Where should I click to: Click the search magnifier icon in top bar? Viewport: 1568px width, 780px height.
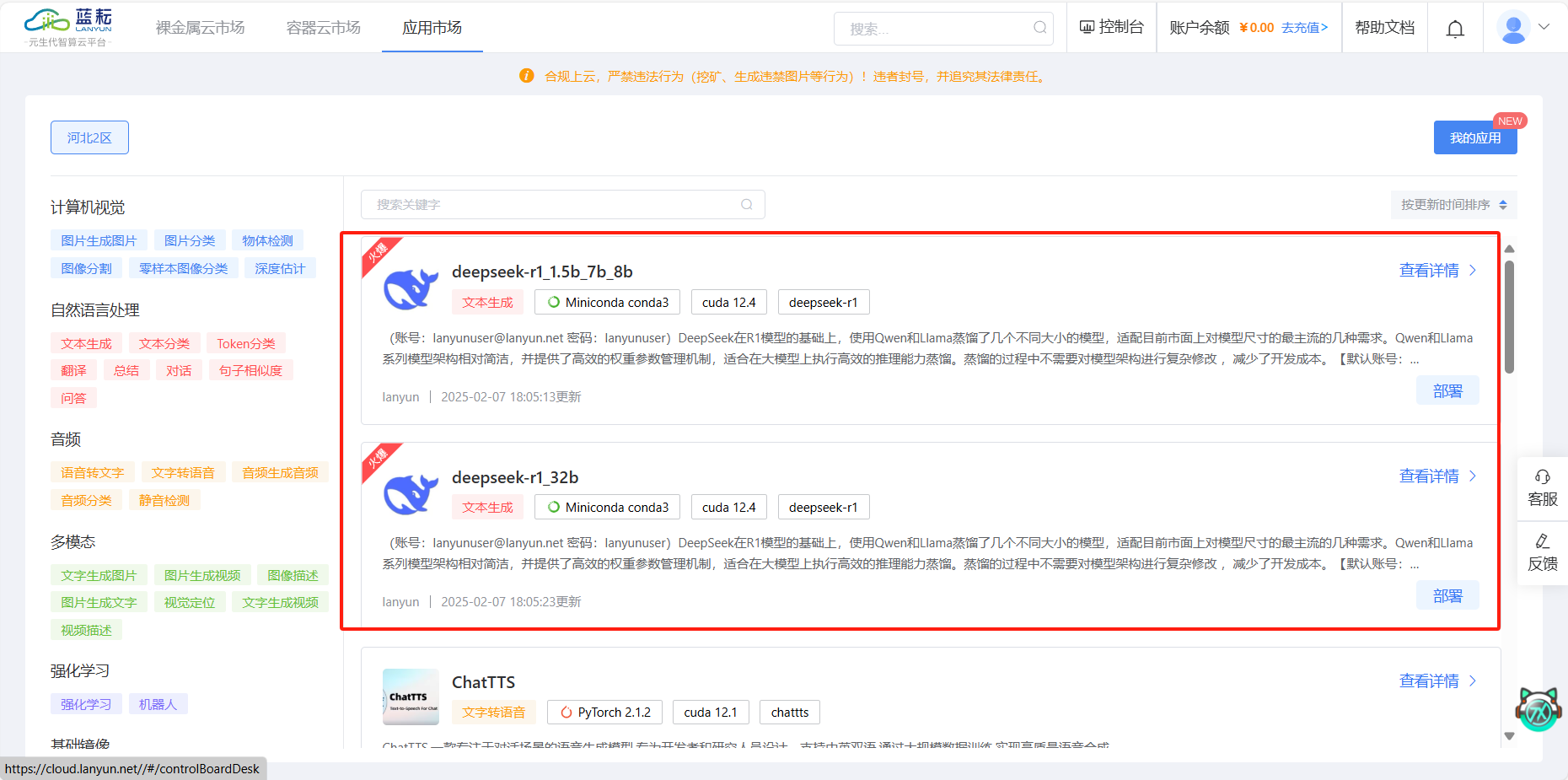(1040, 28)
